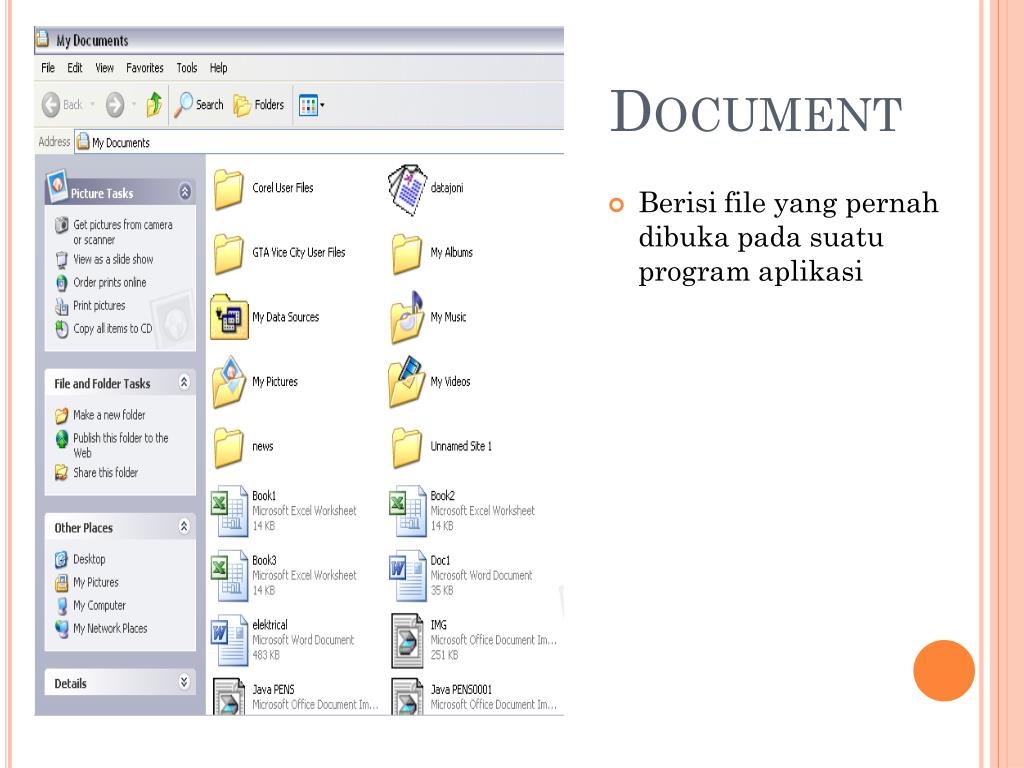
Task: Collapse the File and Folder Tasks panel
Action: click(184, 382)
